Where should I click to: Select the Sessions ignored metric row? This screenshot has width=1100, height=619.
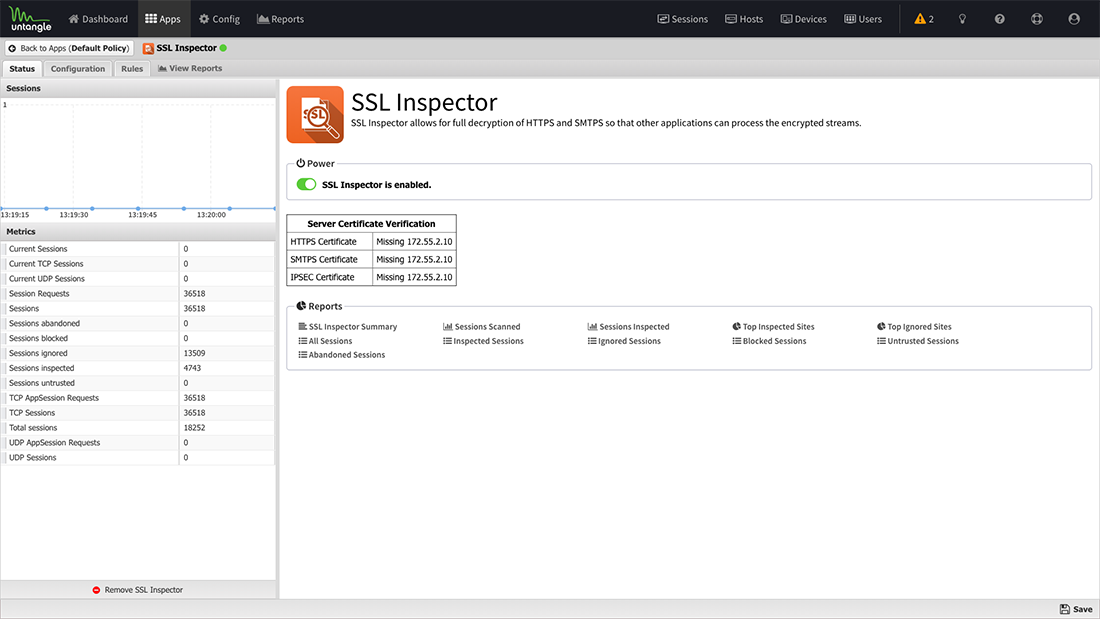point(138,353)
